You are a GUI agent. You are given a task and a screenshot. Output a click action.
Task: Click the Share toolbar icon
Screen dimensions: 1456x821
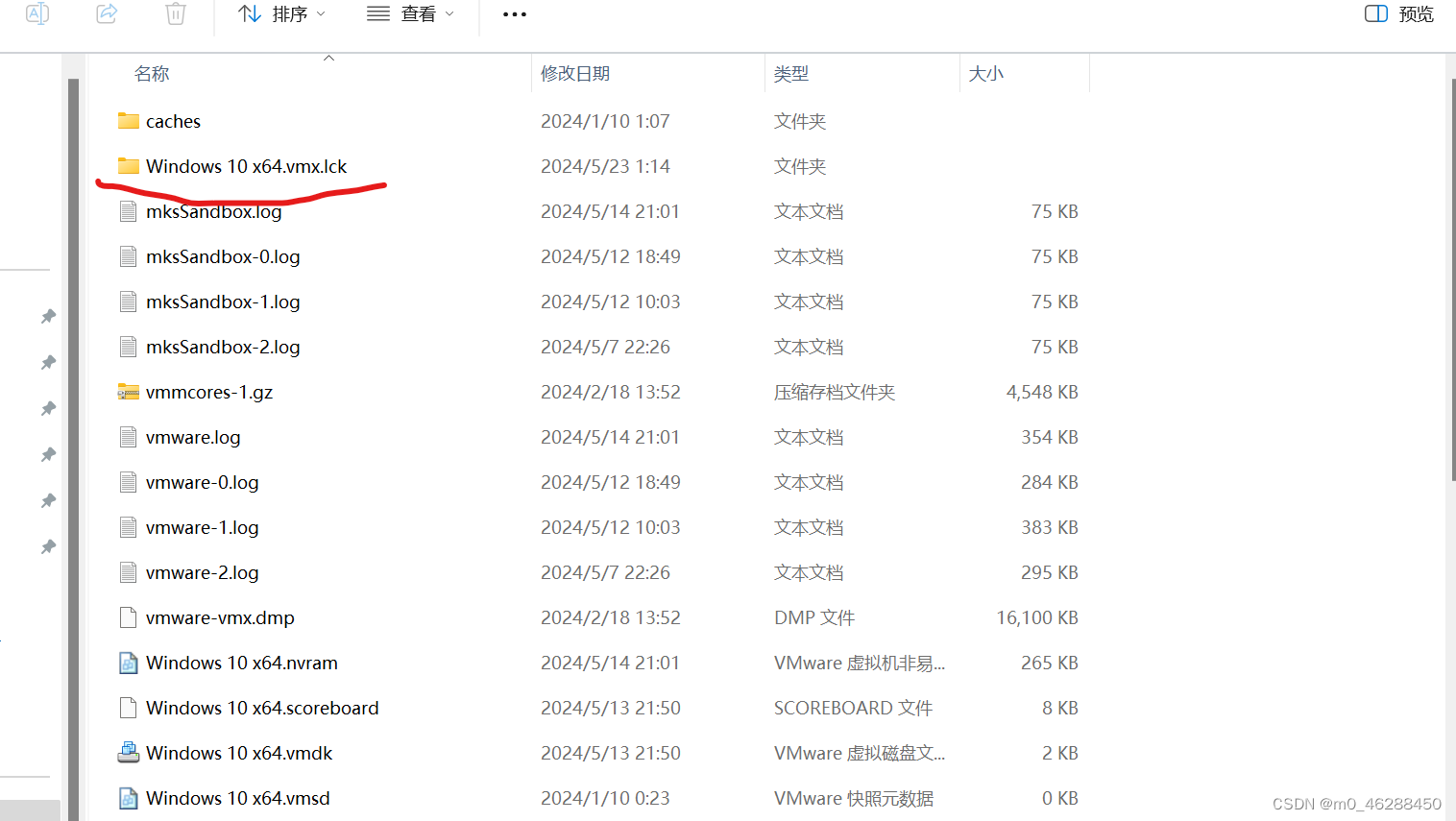click(x=107, y=13)
